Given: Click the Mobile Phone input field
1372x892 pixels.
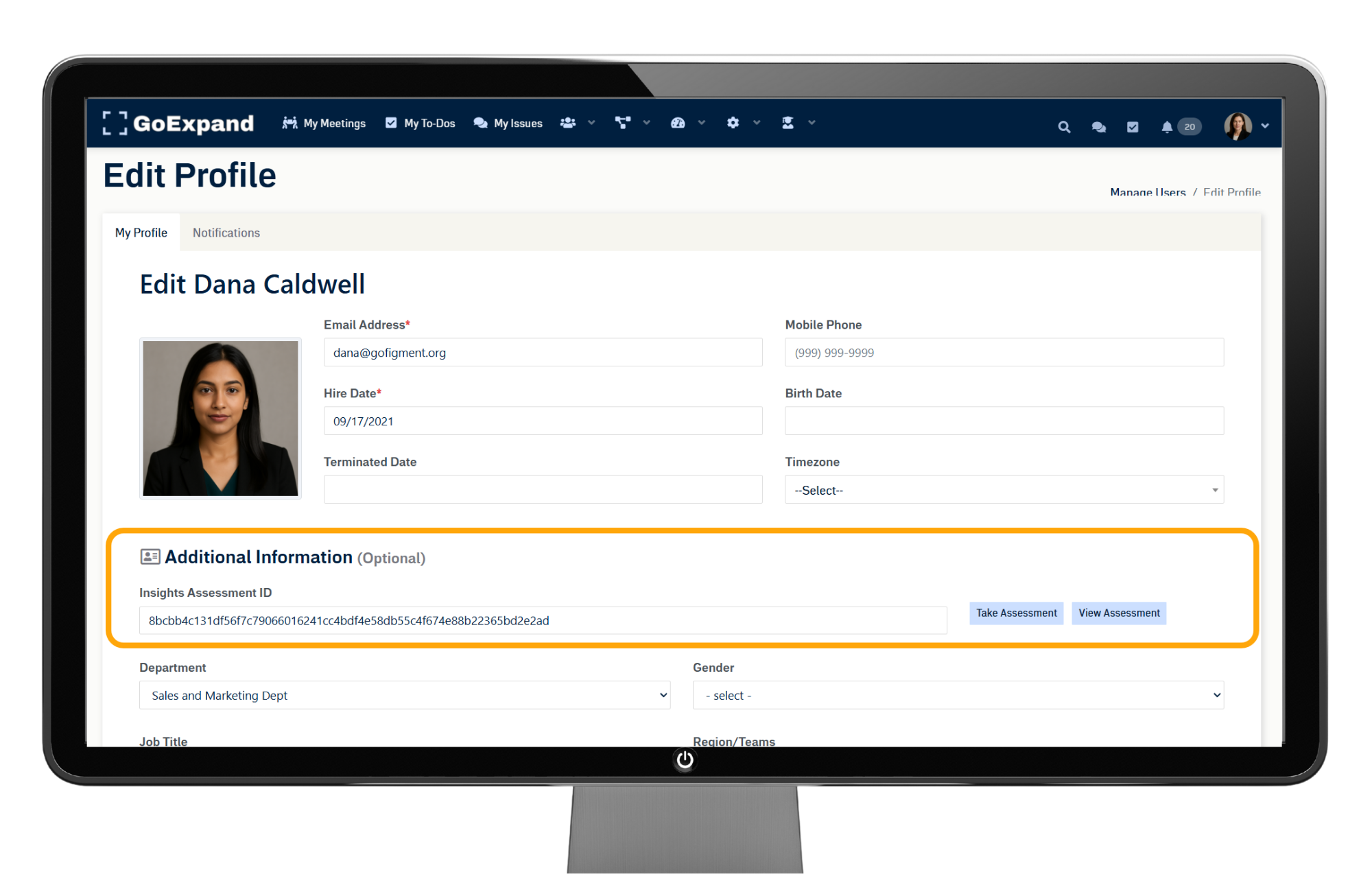Looking at the screenshot, I should (1004, 353).
